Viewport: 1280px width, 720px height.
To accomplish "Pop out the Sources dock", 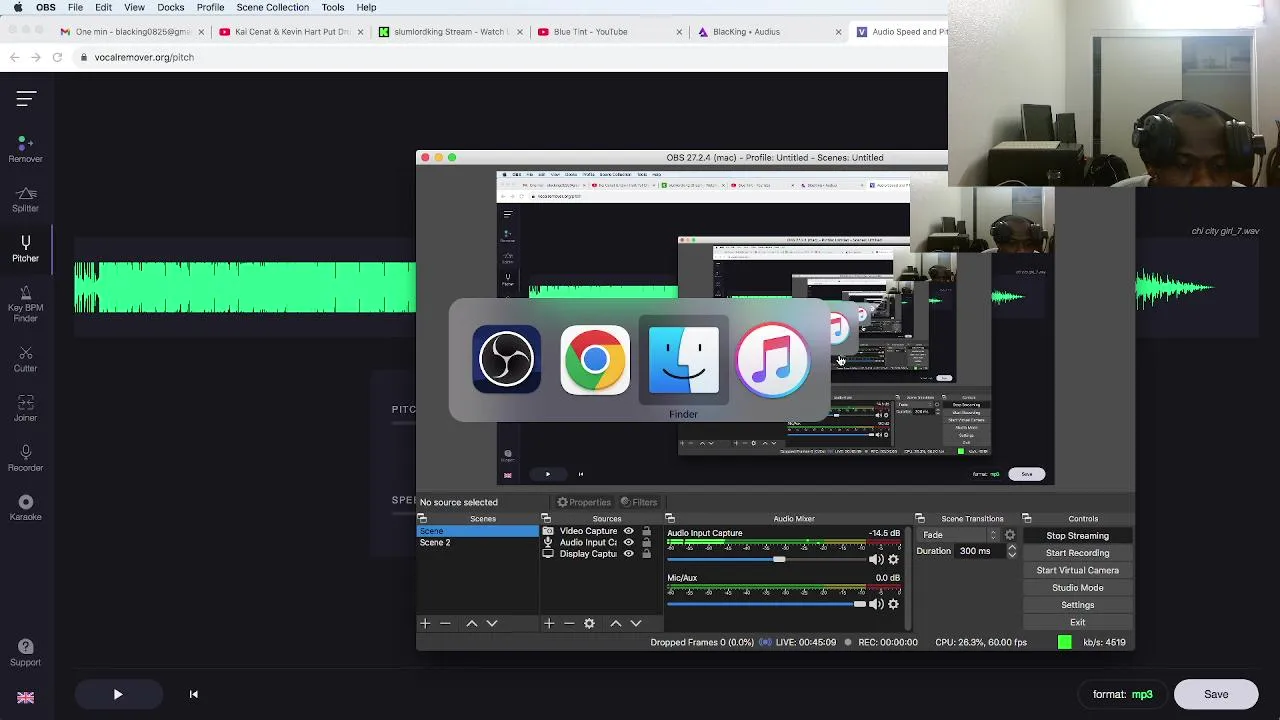I will 546,519.
